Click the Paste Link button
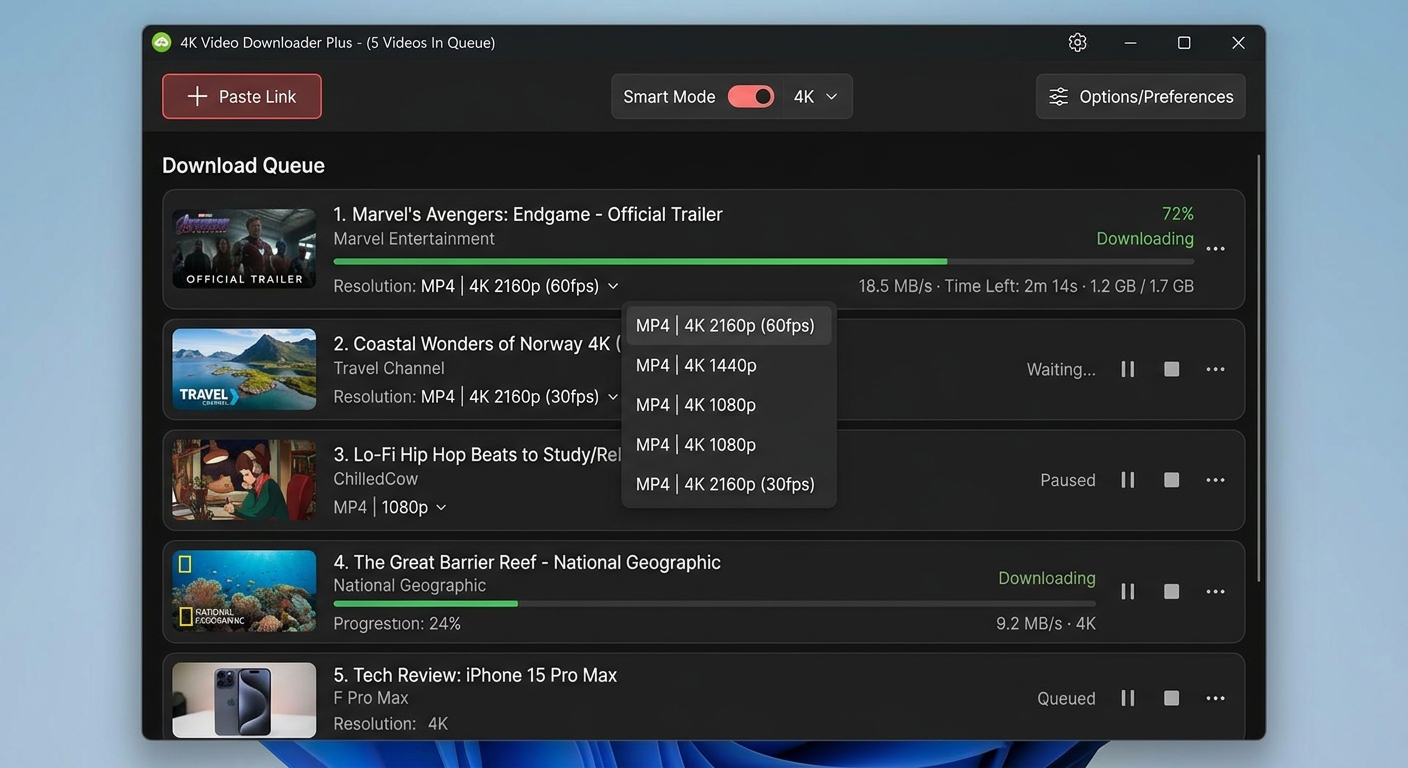 242,97
